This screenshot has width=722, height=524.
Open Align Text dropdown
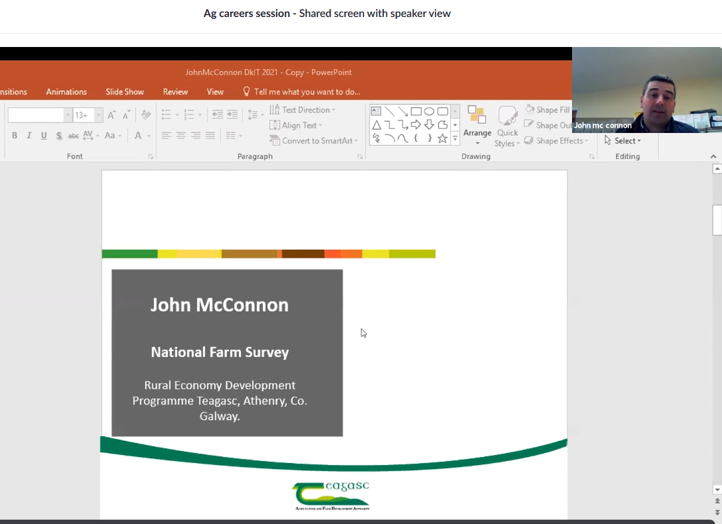pyautogui.click(x=296, y=125)
